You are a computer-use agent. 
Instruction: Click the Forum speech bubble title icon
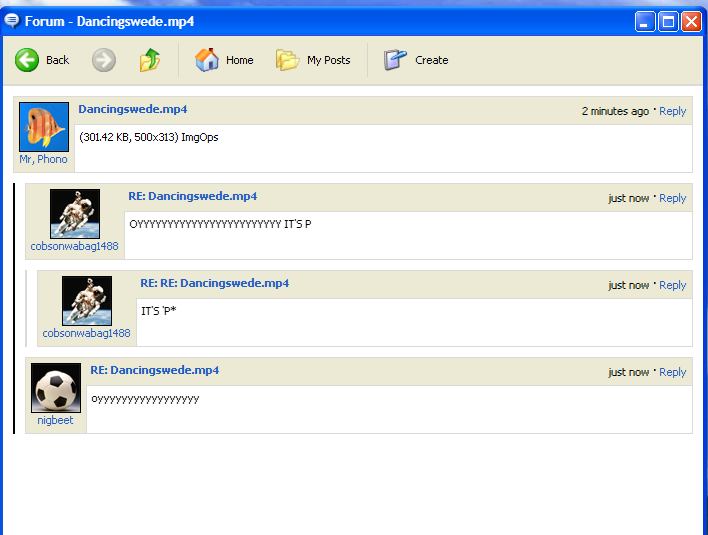12,20
